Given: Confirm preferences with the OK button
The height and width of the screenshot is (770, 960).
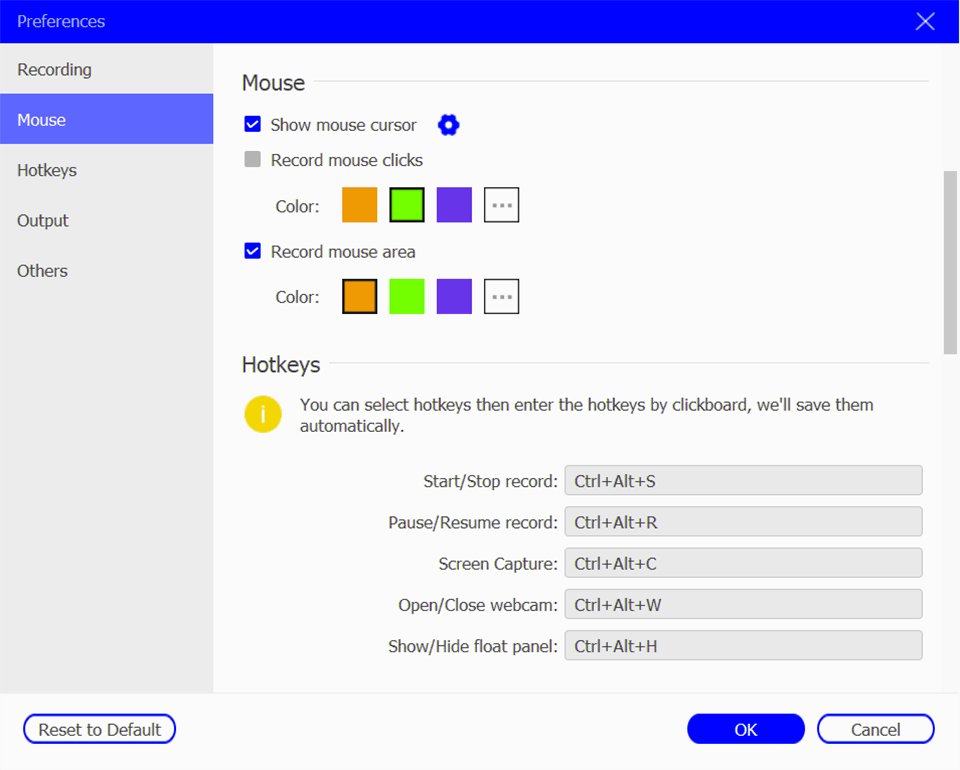Looking at the screenshot, I should click(745, 728).
